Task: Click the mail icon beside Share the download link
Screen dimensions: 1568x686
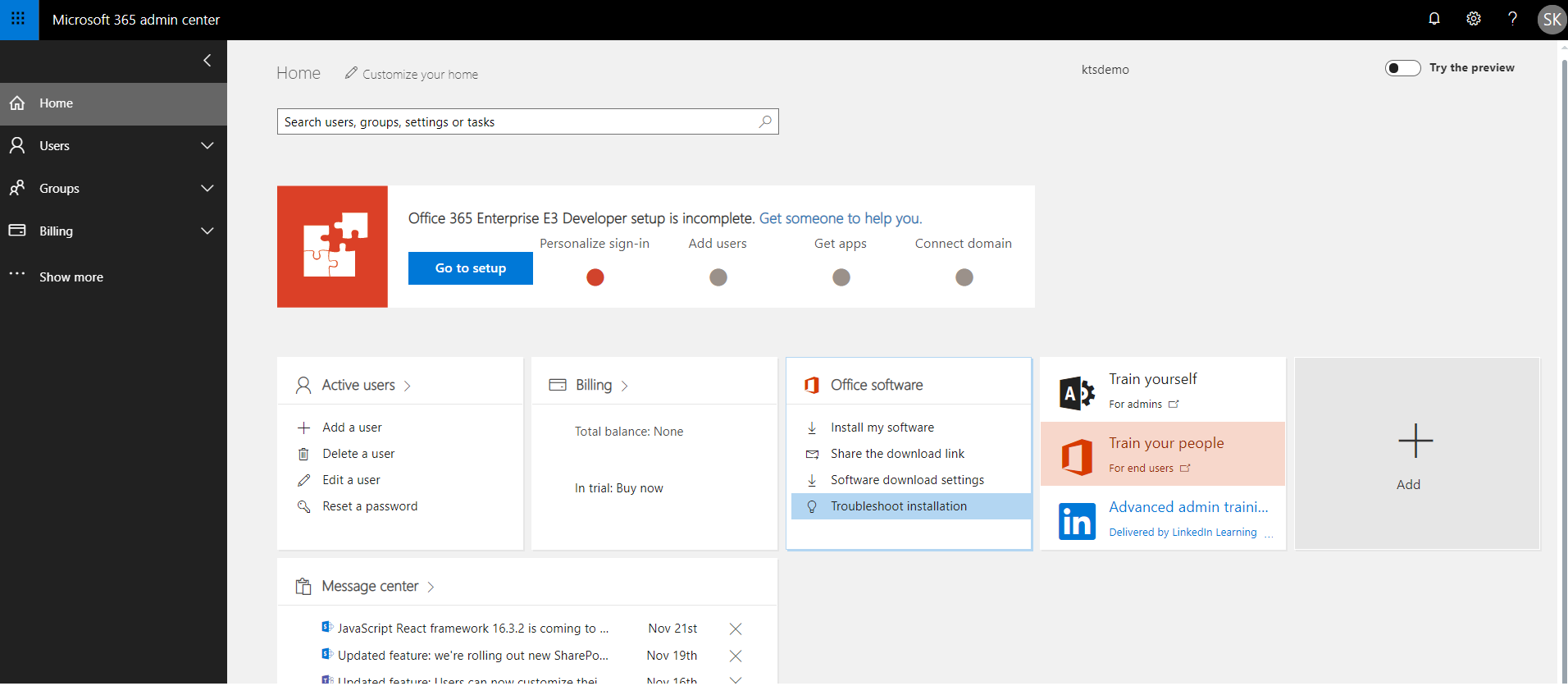Action: tap(812, 454)
